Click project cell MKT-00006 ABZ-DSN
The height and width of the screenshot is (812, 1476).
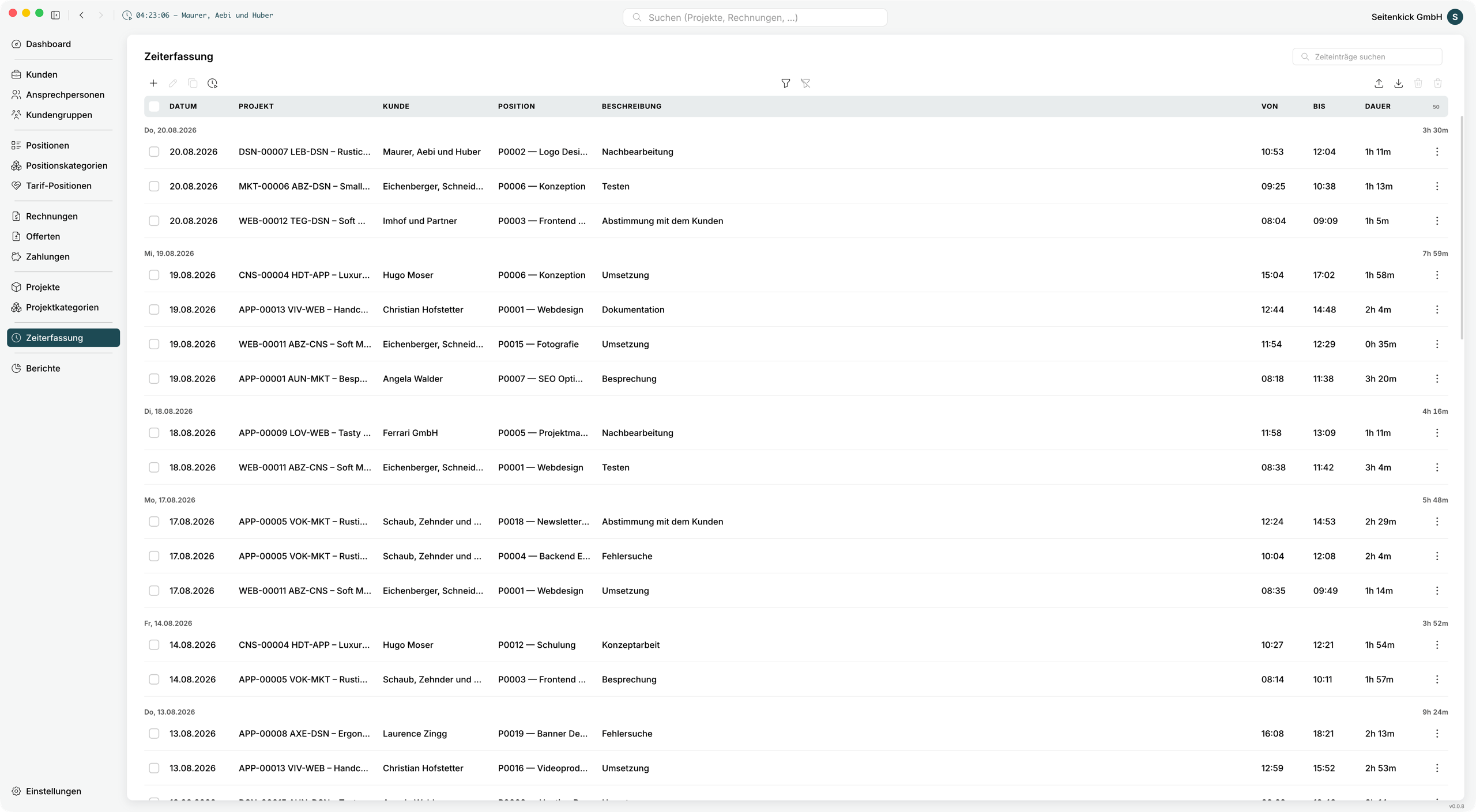[x=304, y=186]
